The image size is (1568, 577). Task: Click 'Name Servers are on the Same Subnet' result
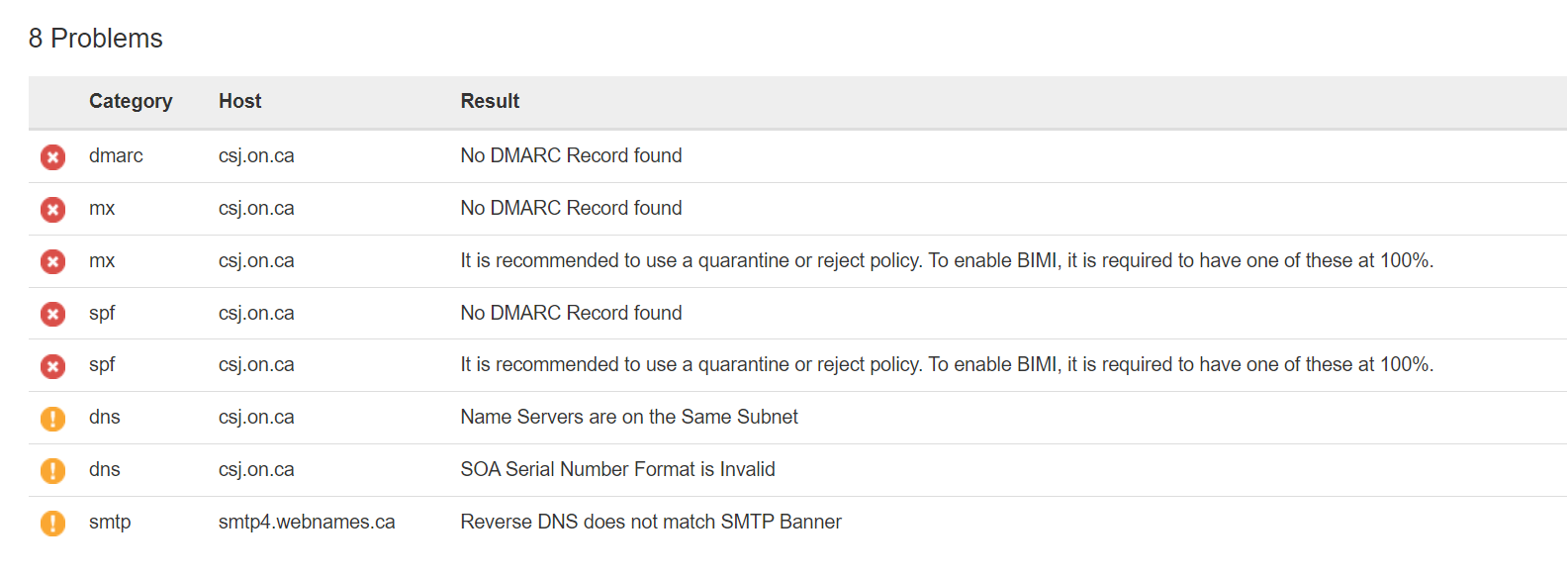[x=629, y=417]
